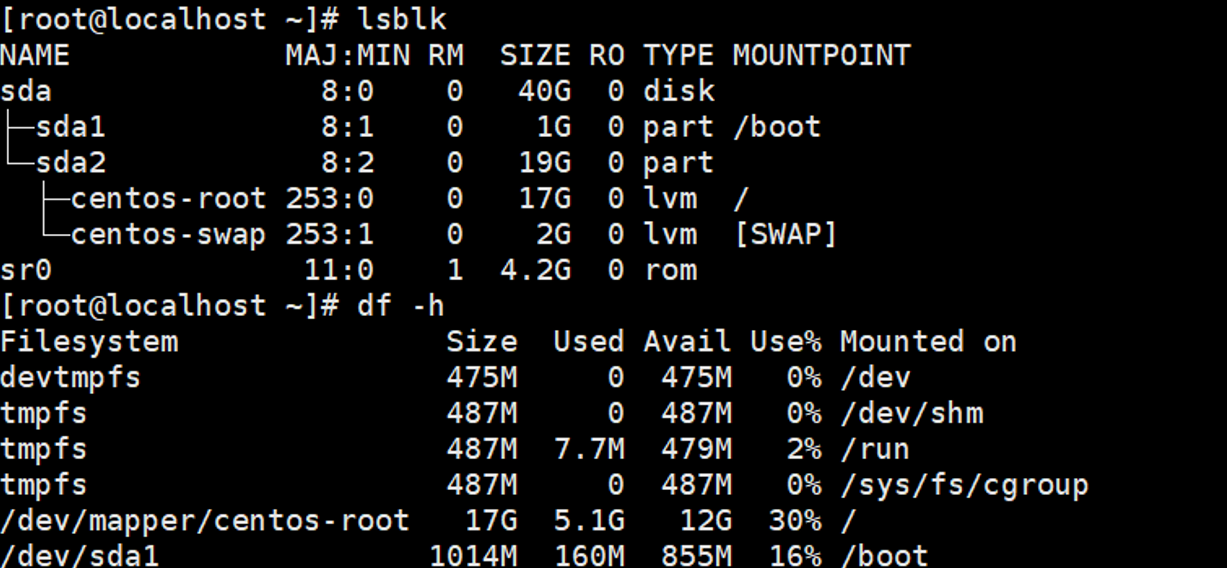Screen dimensions: 1227x568
Task: Click the sda2 partition tree entry
Action: pyautogui.click(x=70, y=163)
